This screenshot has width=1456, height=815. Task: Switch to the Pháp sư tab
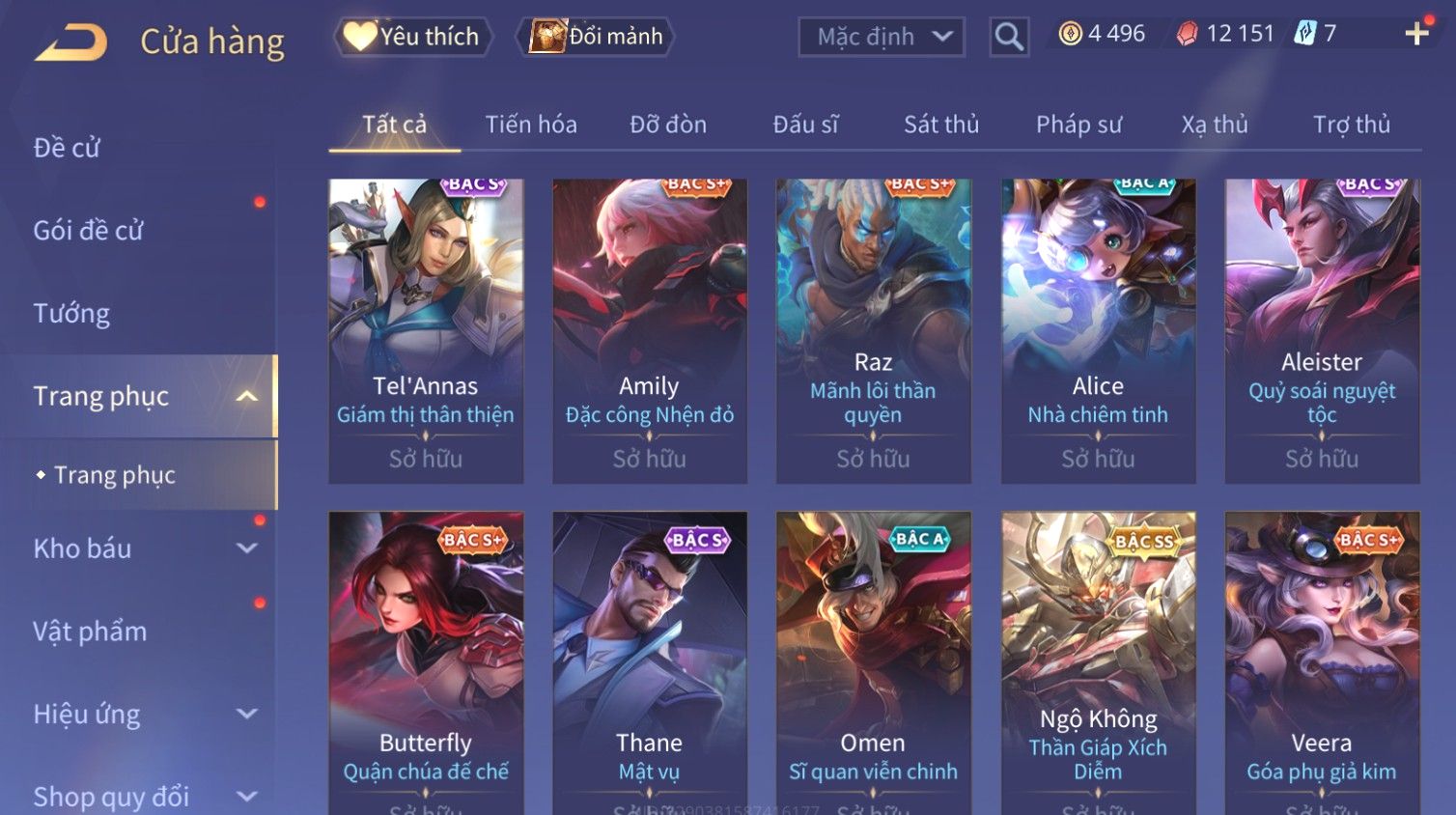tap(1078, 125)
